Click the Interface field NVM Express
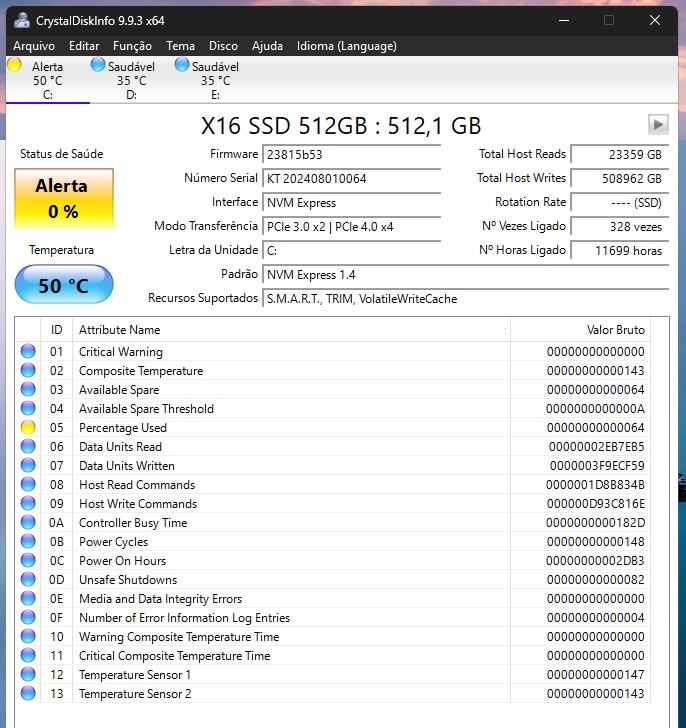 [x=351, y=202]
